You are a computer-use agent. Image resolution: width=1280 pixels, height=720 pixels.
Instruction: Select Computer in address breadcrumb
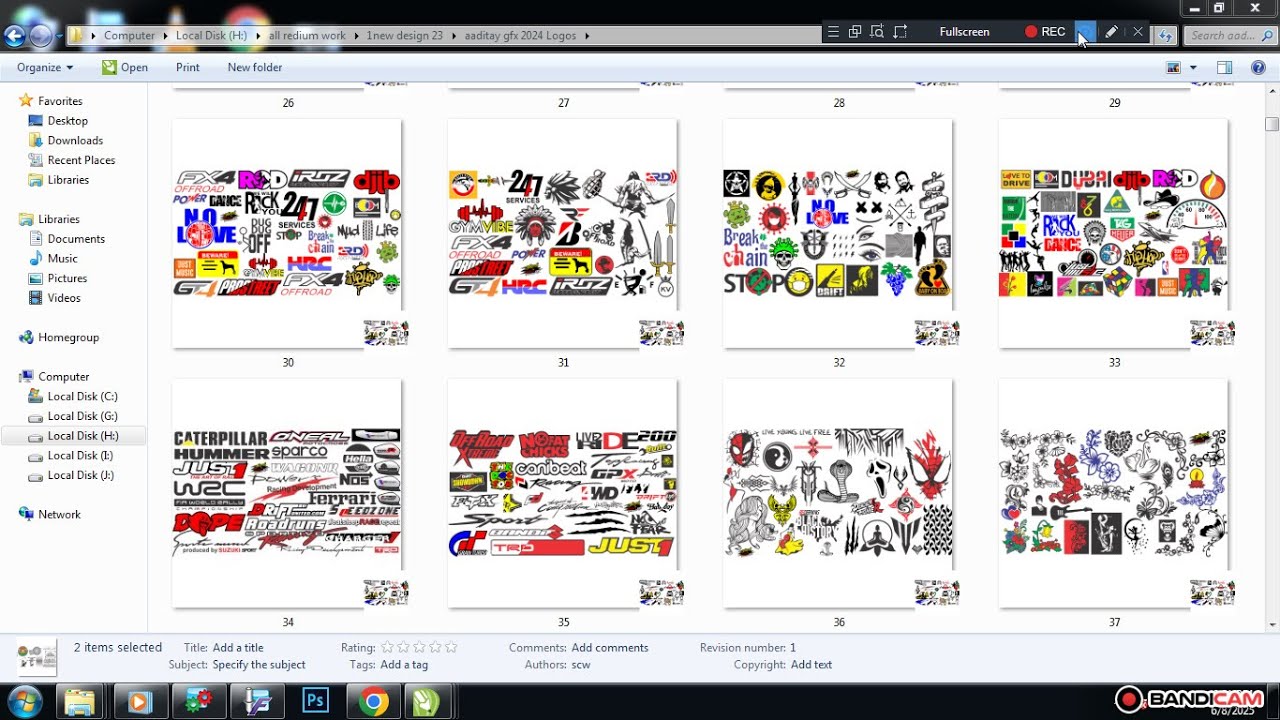[129, 36]
